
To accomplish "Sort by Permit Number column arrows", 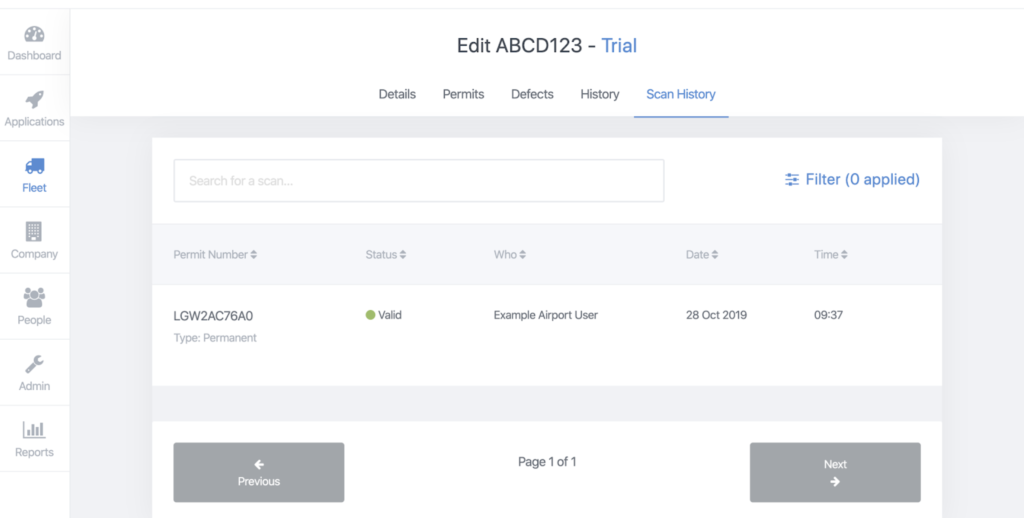I will pyautogui.click(x=253, y=255).
